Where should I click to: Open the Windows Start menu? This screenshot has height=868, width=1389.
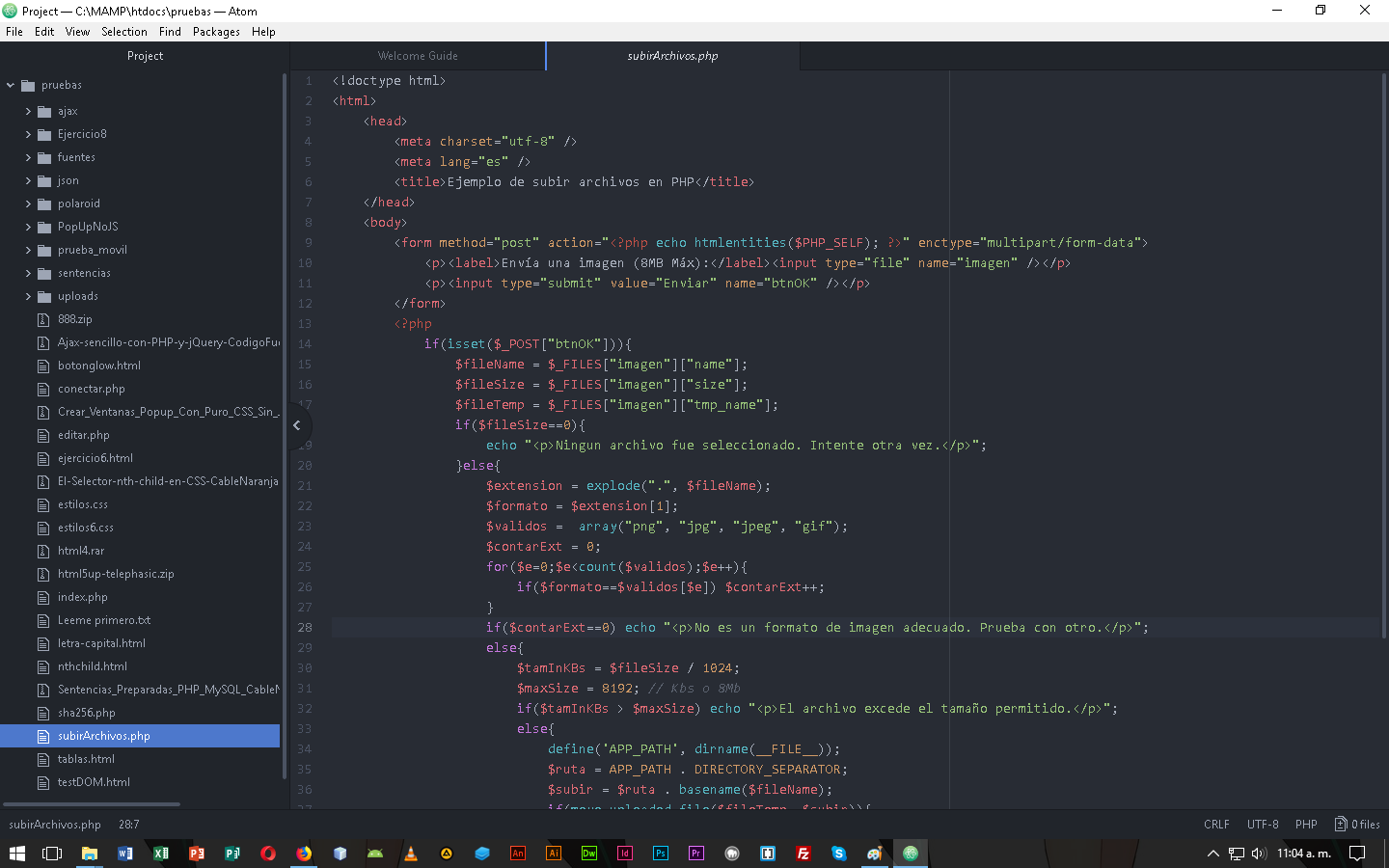(x=17, y=853)
